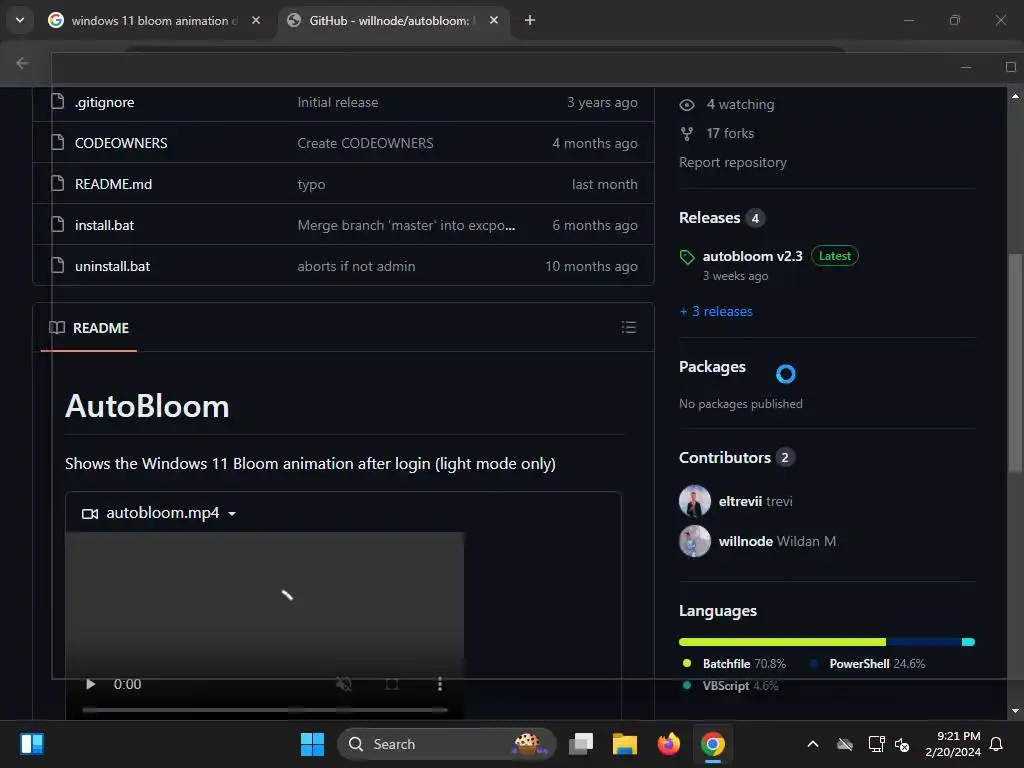The height and width of the screenshot is (768, 1024).
Task: Click the README book icon
Action: click(57, 327)
